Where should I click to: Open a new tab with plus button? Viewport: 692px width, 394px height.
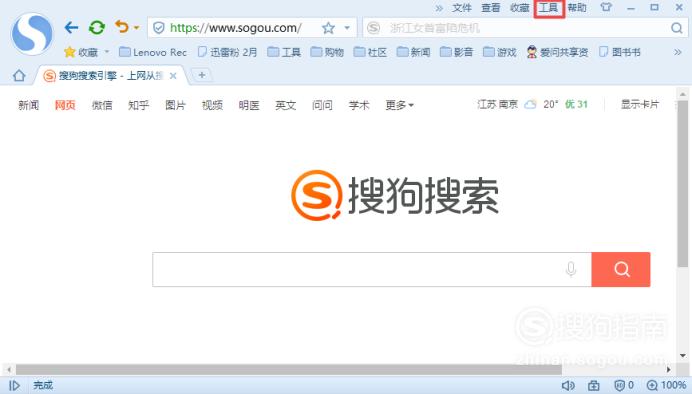[x=202, y=75]
